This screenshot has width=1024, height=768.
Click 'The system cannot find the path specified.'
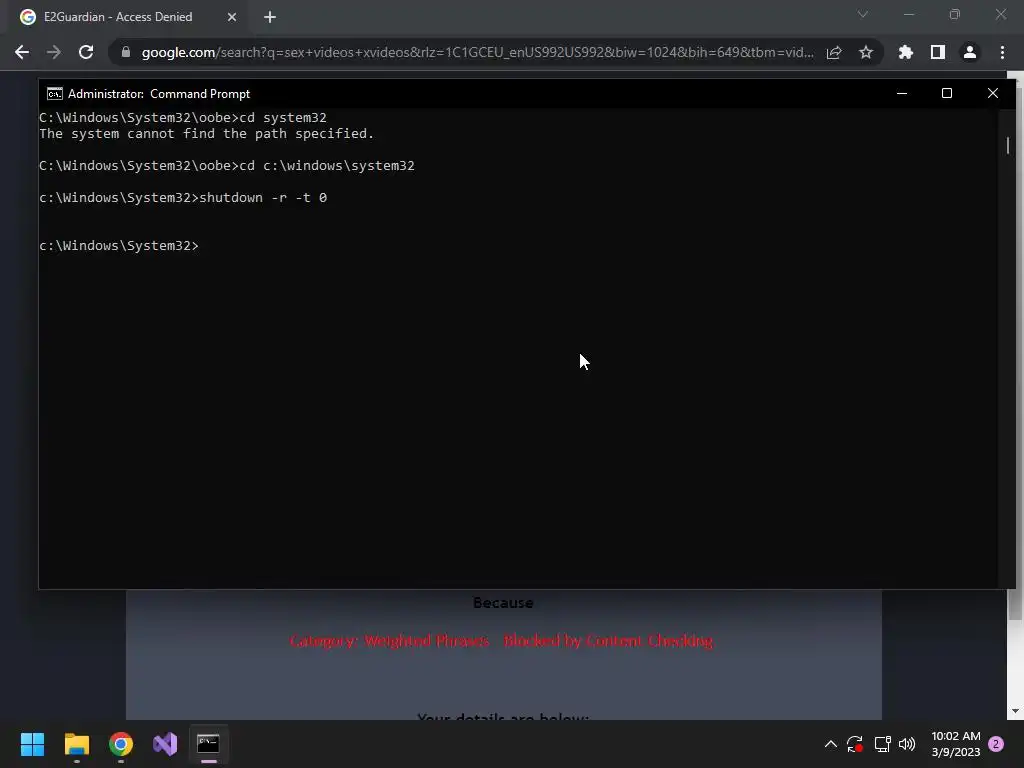[206, 133]
